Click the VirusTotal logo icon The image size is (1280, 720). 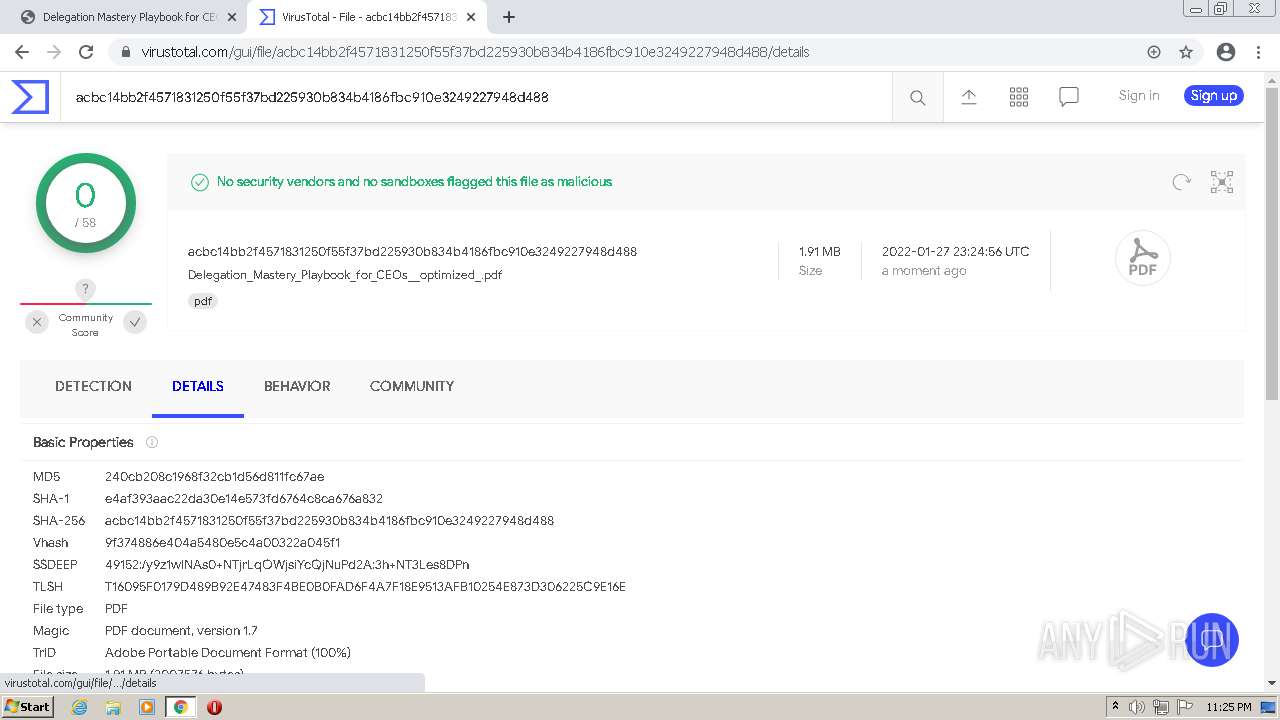(30, 97)
